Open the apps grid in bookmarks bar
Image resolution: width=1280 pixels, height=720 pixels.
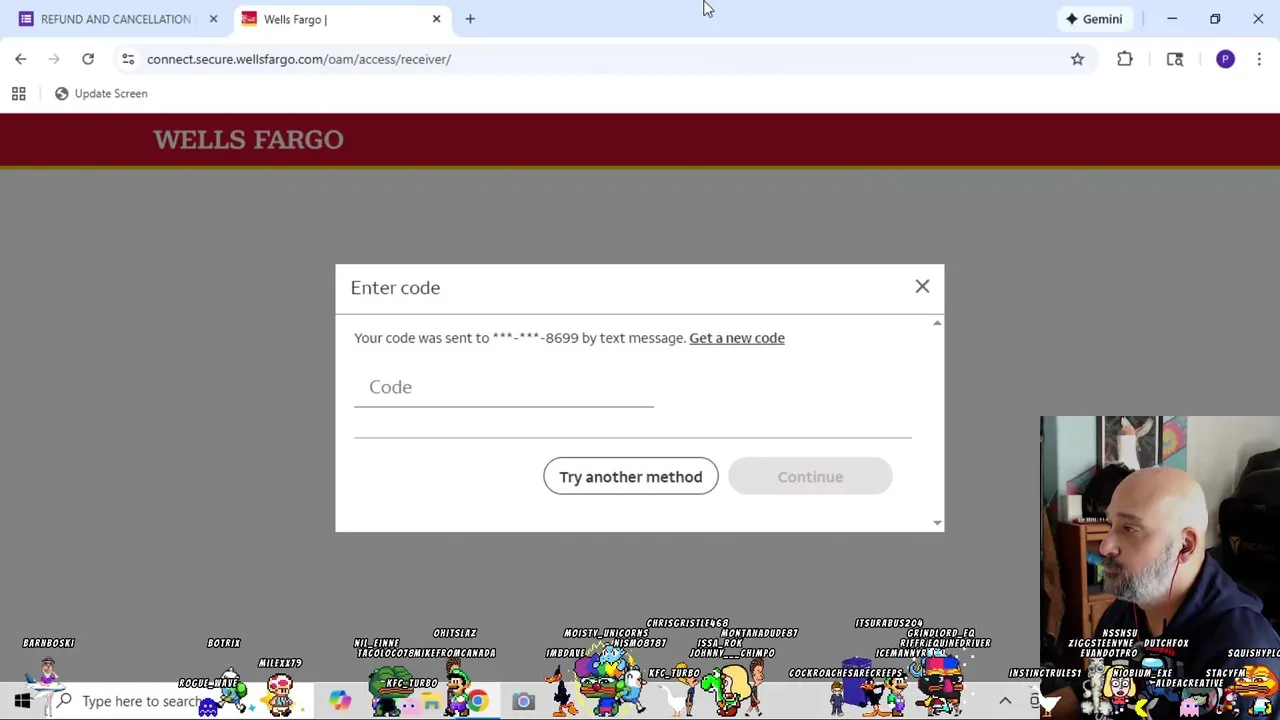[18, 94]
